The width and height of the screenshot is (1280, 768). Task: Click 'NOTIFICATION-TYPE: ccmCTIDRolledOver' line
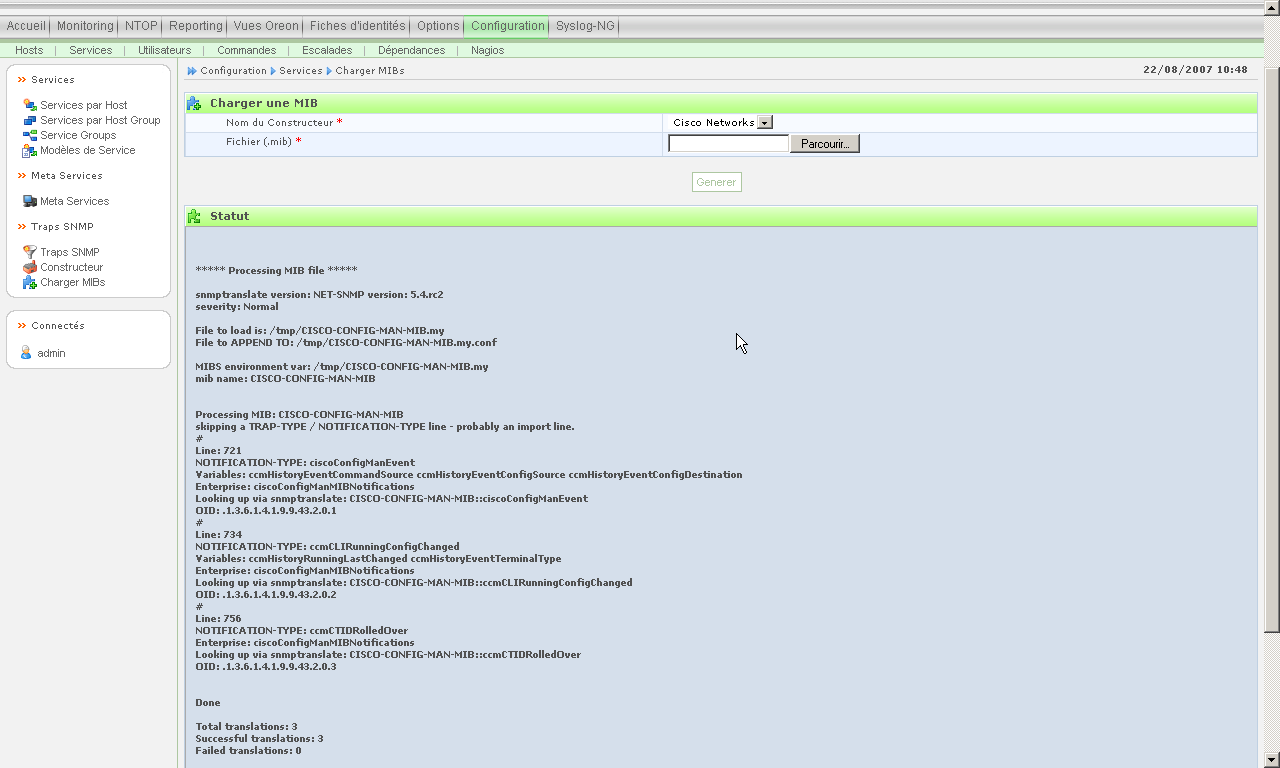tap(301, 631)
